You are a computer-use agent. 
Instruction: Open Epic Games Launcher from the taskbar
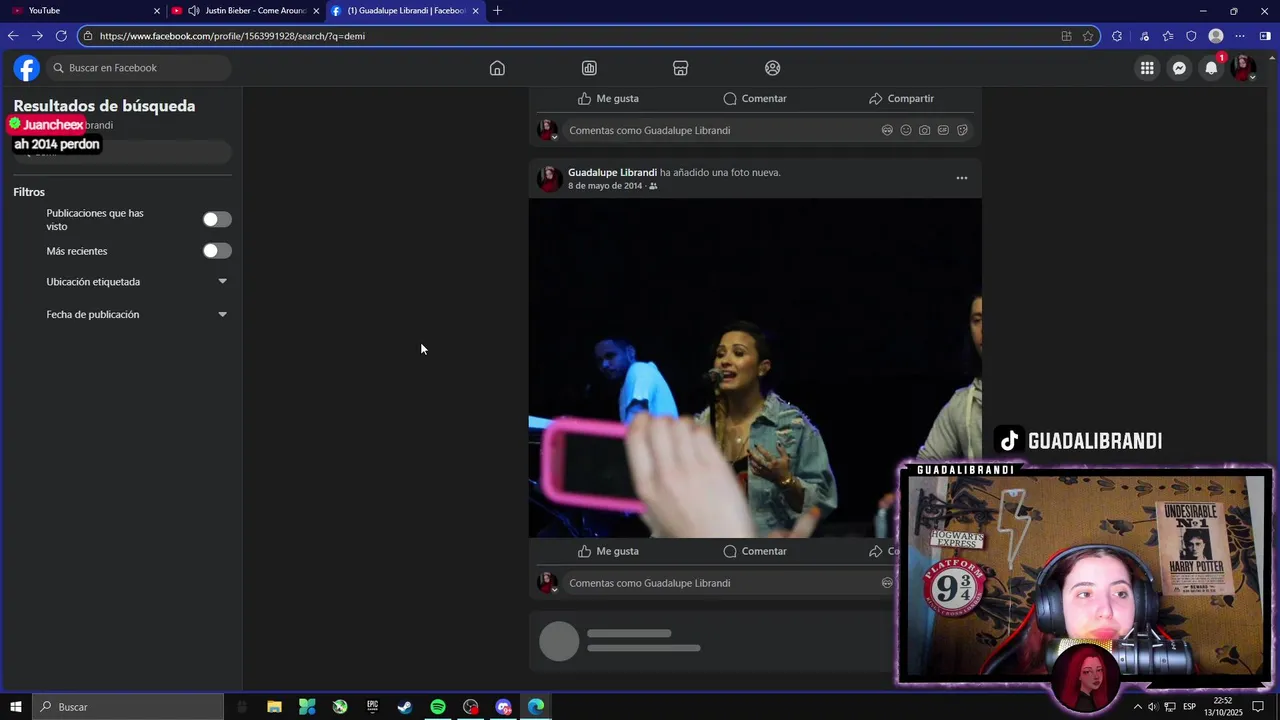coord(372,707)
